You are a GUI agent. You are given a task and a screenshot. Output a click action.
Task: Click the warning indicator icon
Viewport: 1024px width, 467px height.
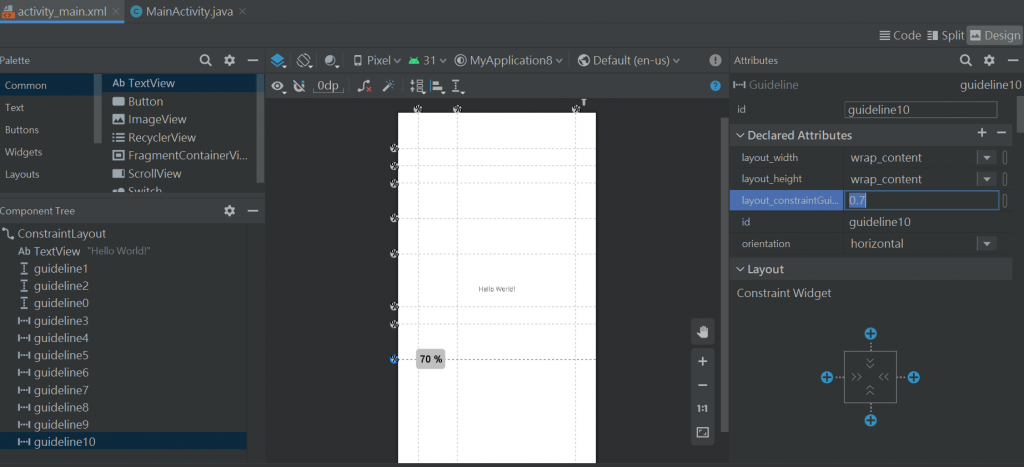pos(716,60)
